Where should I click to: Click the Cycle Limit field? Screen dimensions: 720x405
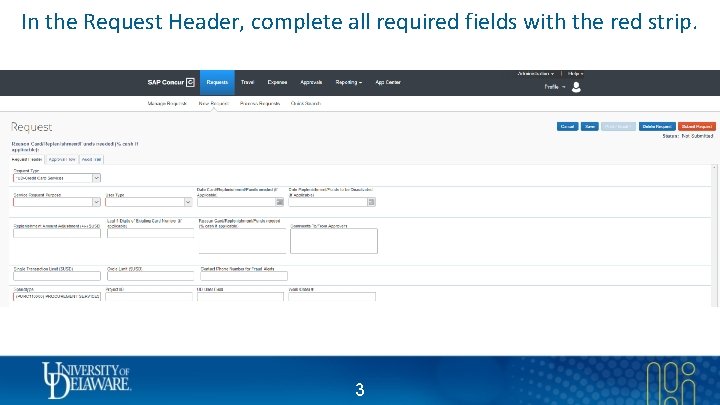click(x=151, y=276)
